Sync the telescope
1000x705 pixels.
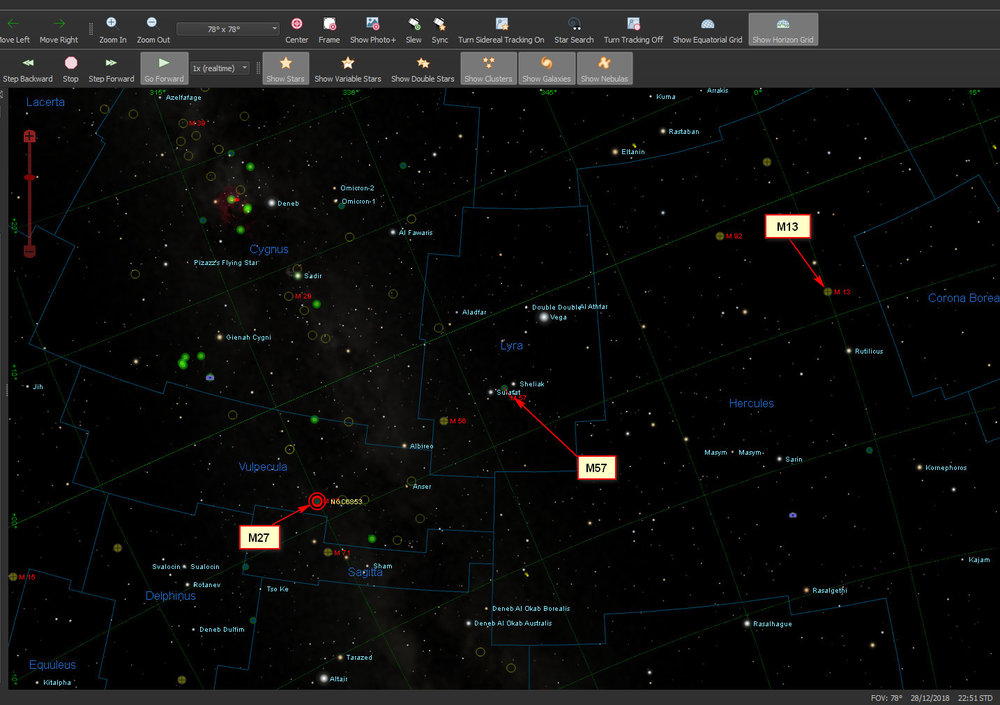[439, 30]
